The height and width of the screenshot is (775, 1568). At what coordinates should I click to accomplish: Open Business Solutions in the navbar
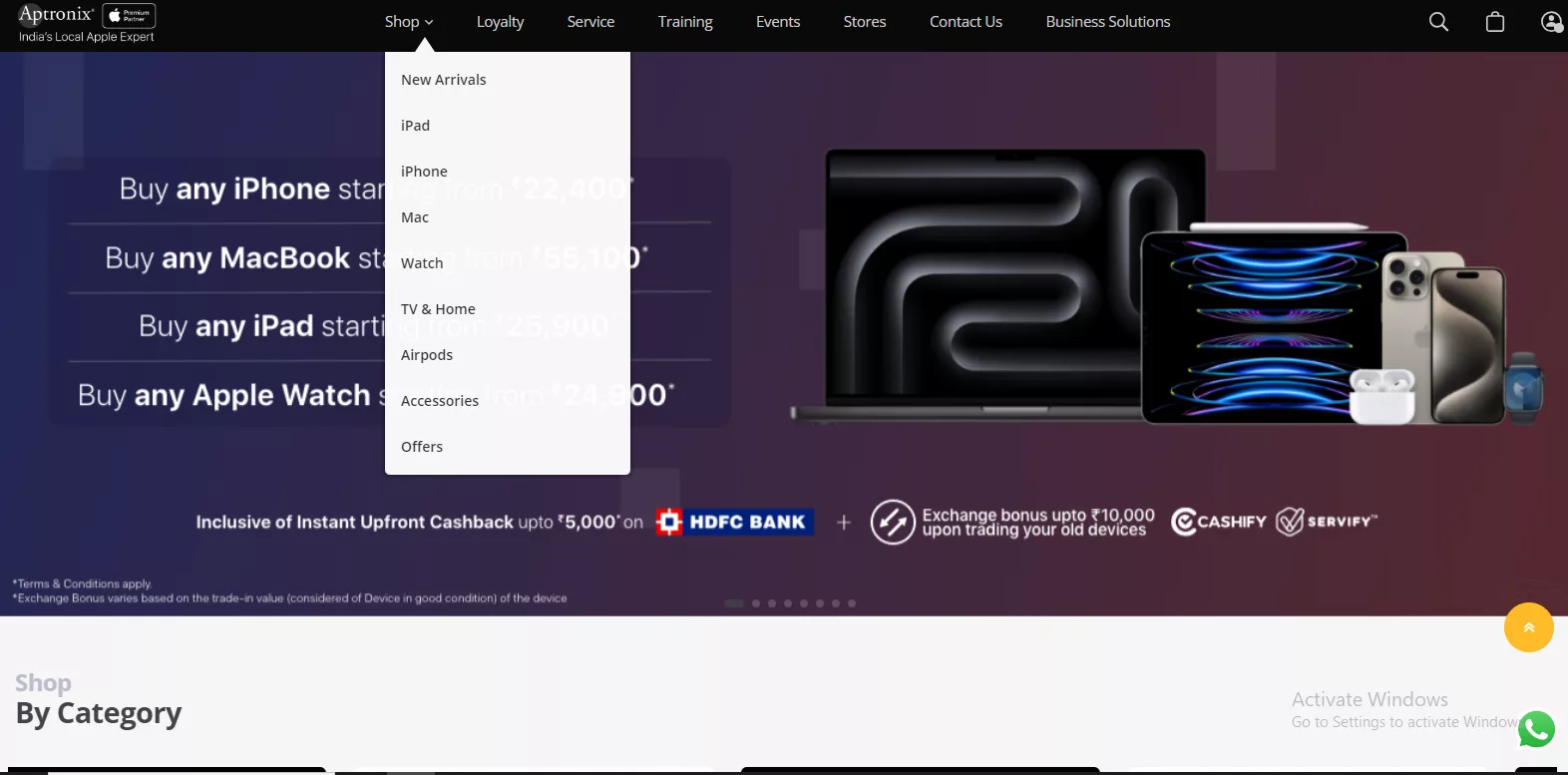pyautogui.click(x=1108, y=22)
